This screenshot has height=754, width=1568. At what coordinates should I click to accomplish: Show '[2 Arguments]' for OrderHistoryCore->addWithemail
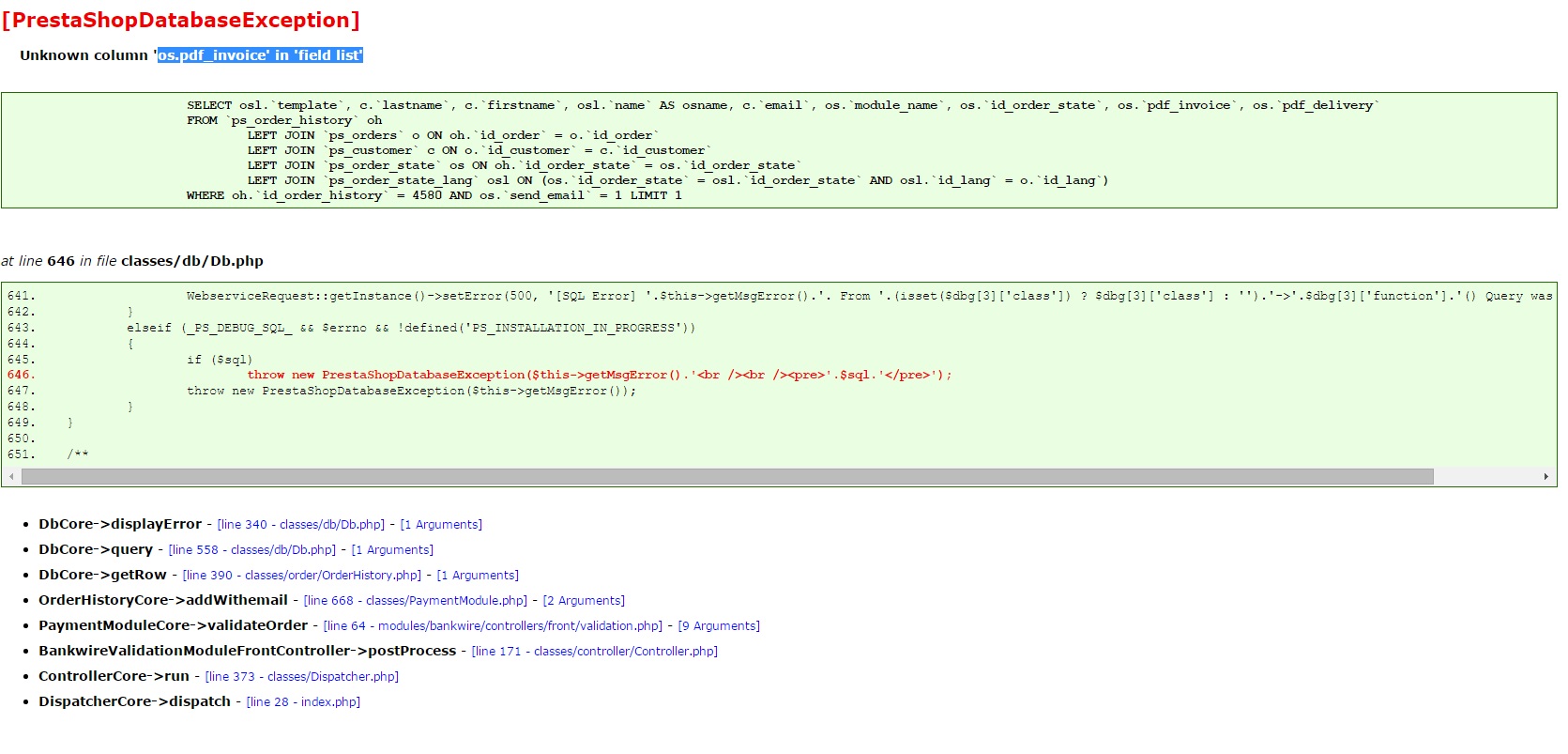click(584, 601)
